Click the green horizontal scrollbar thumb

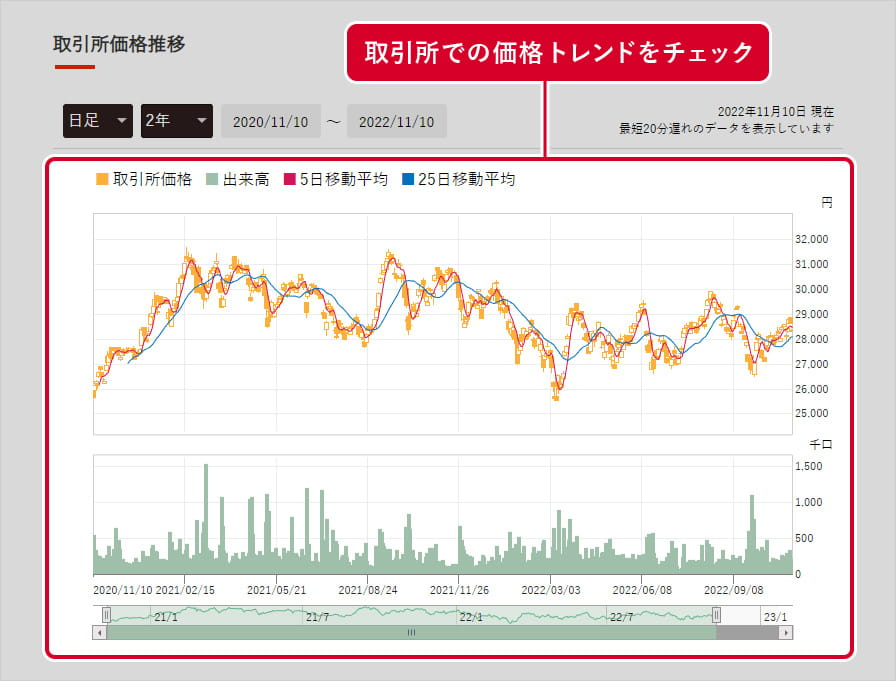411,632
